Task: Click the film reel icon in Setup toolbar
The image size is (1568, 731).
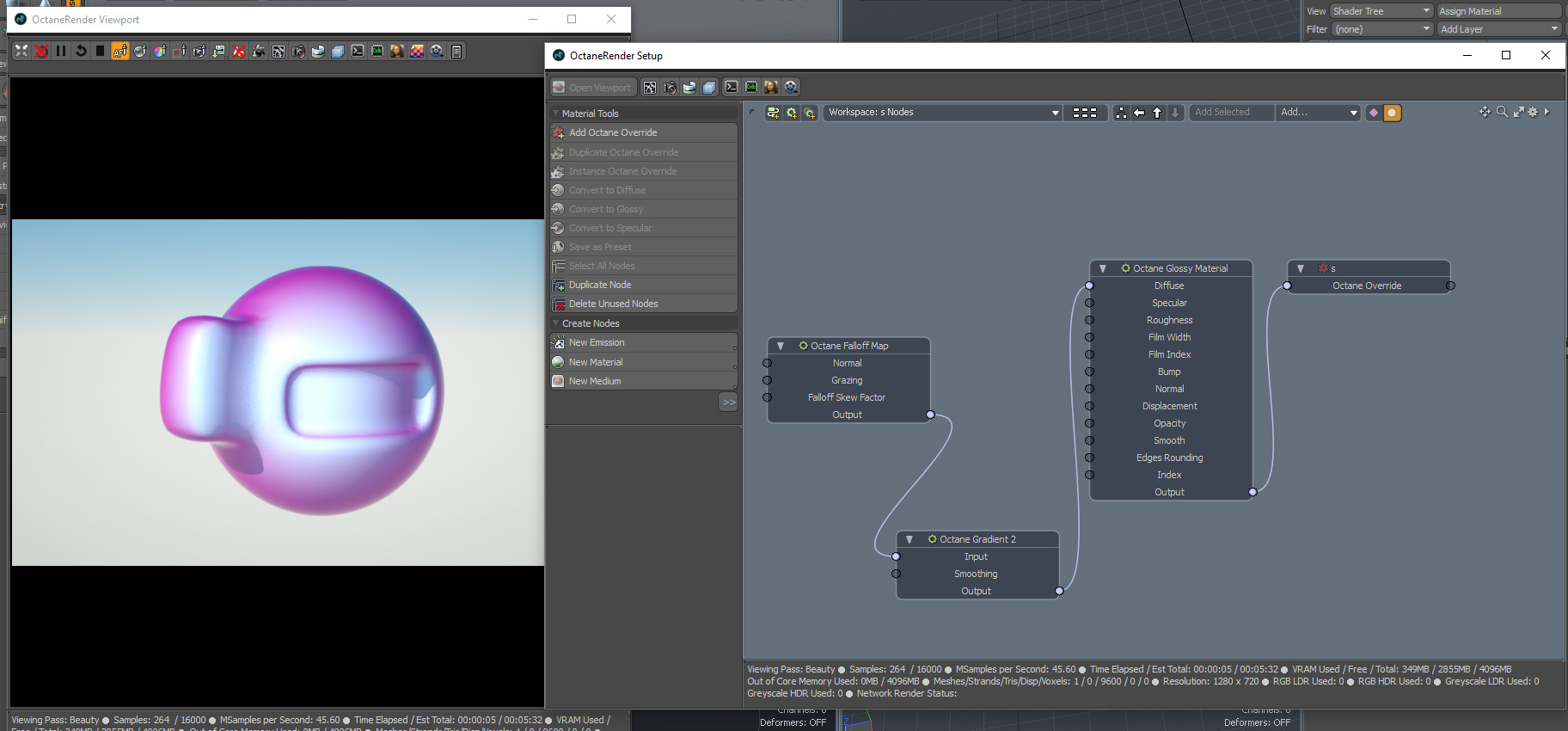Action: point(791,87)
